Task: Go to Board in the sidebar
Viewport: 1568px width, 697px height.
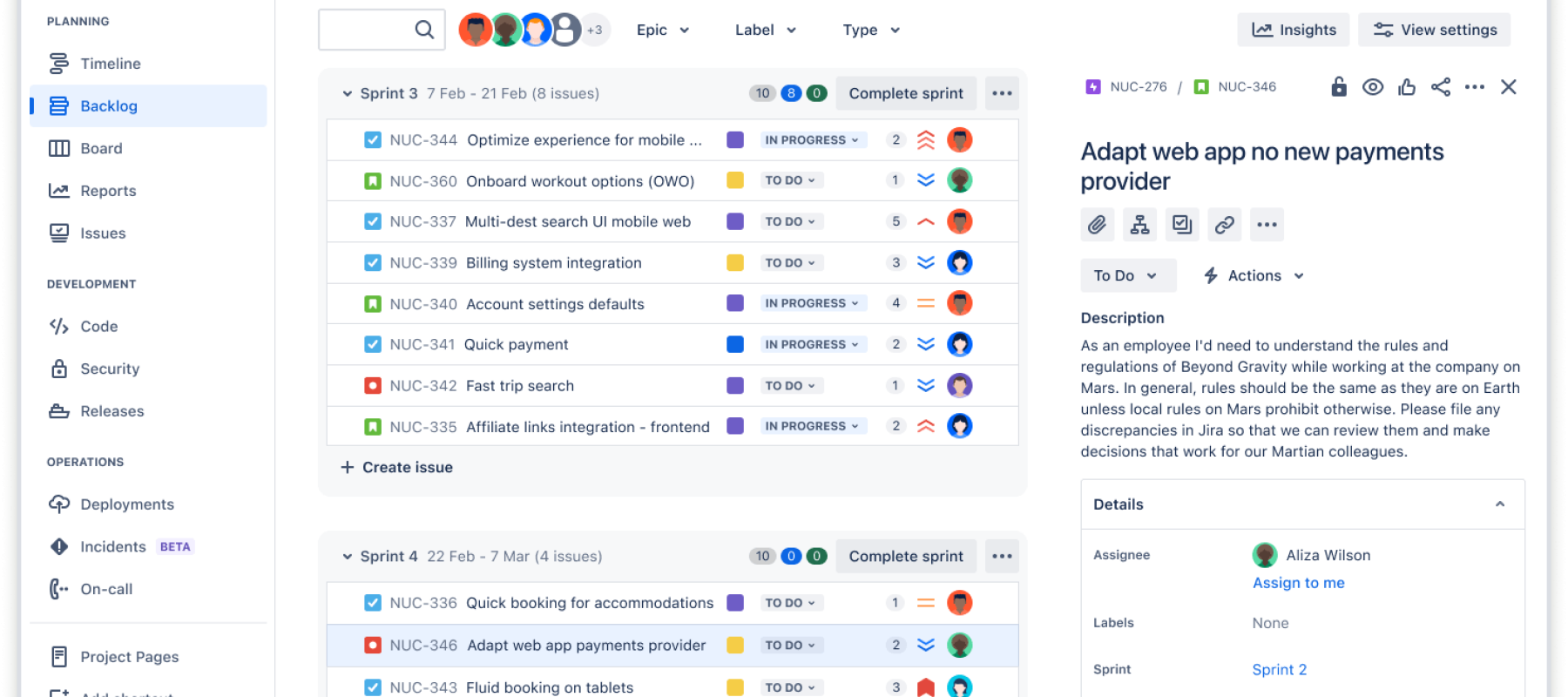Action: (101, 148)
